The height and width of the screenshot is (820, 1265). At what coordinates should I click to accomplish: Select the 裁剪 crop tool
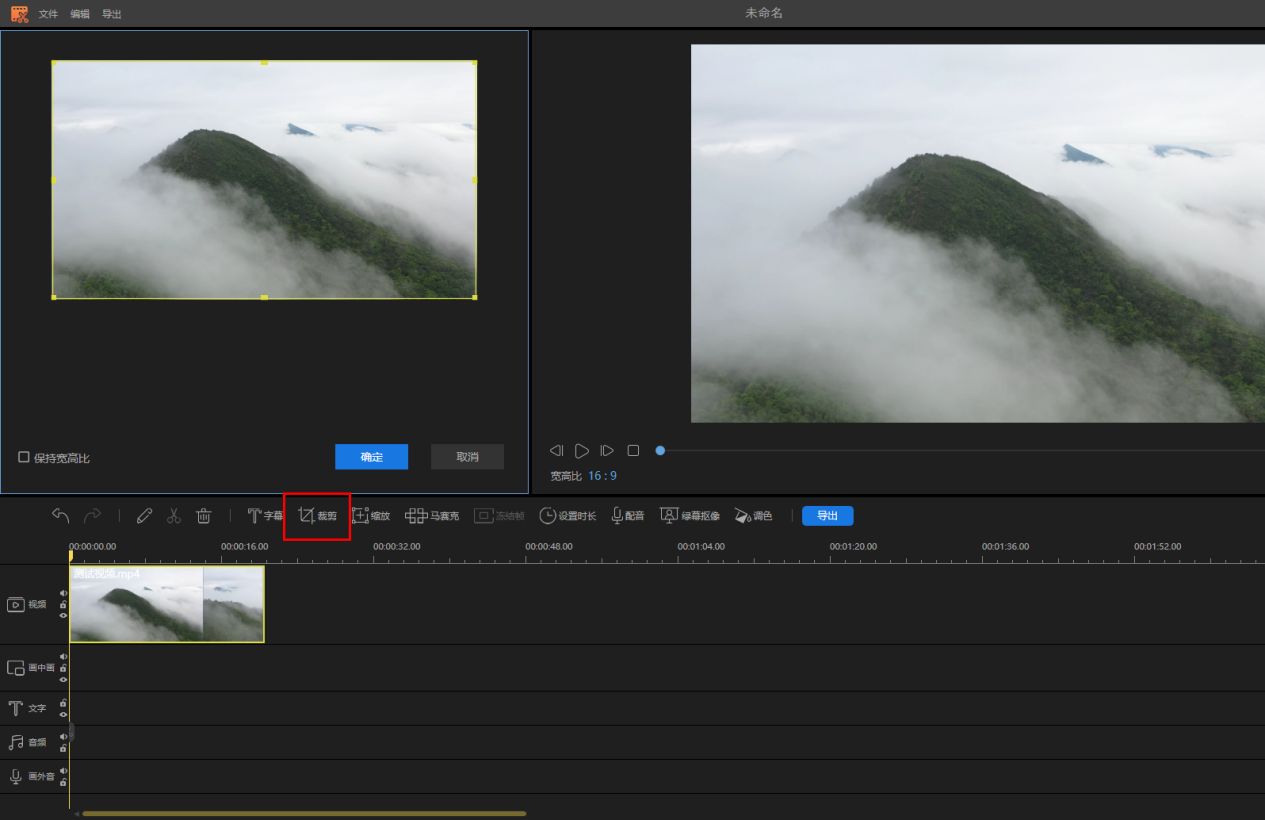click(x=318, y=516)
